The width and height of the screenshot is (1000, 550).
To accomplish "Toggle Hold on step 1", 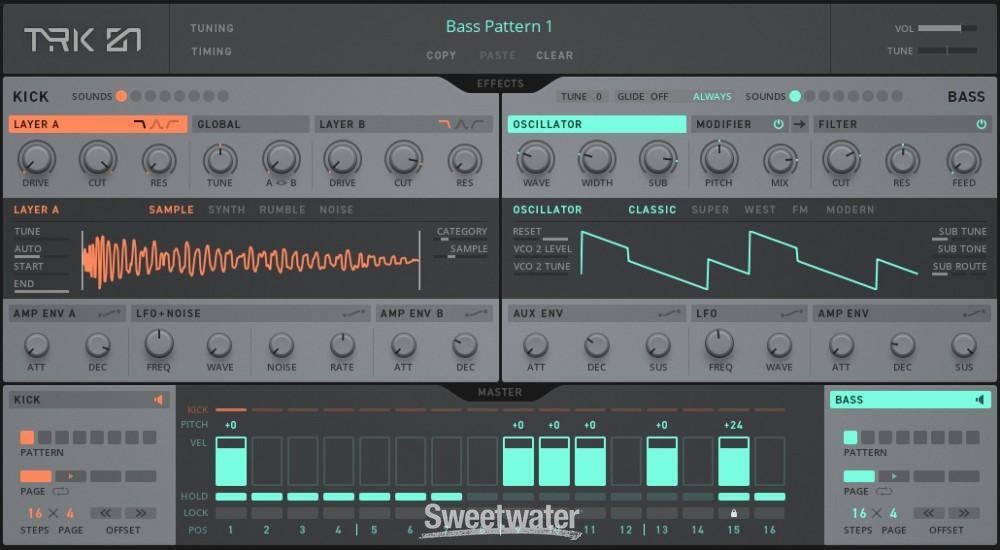I will pos(231,496).
